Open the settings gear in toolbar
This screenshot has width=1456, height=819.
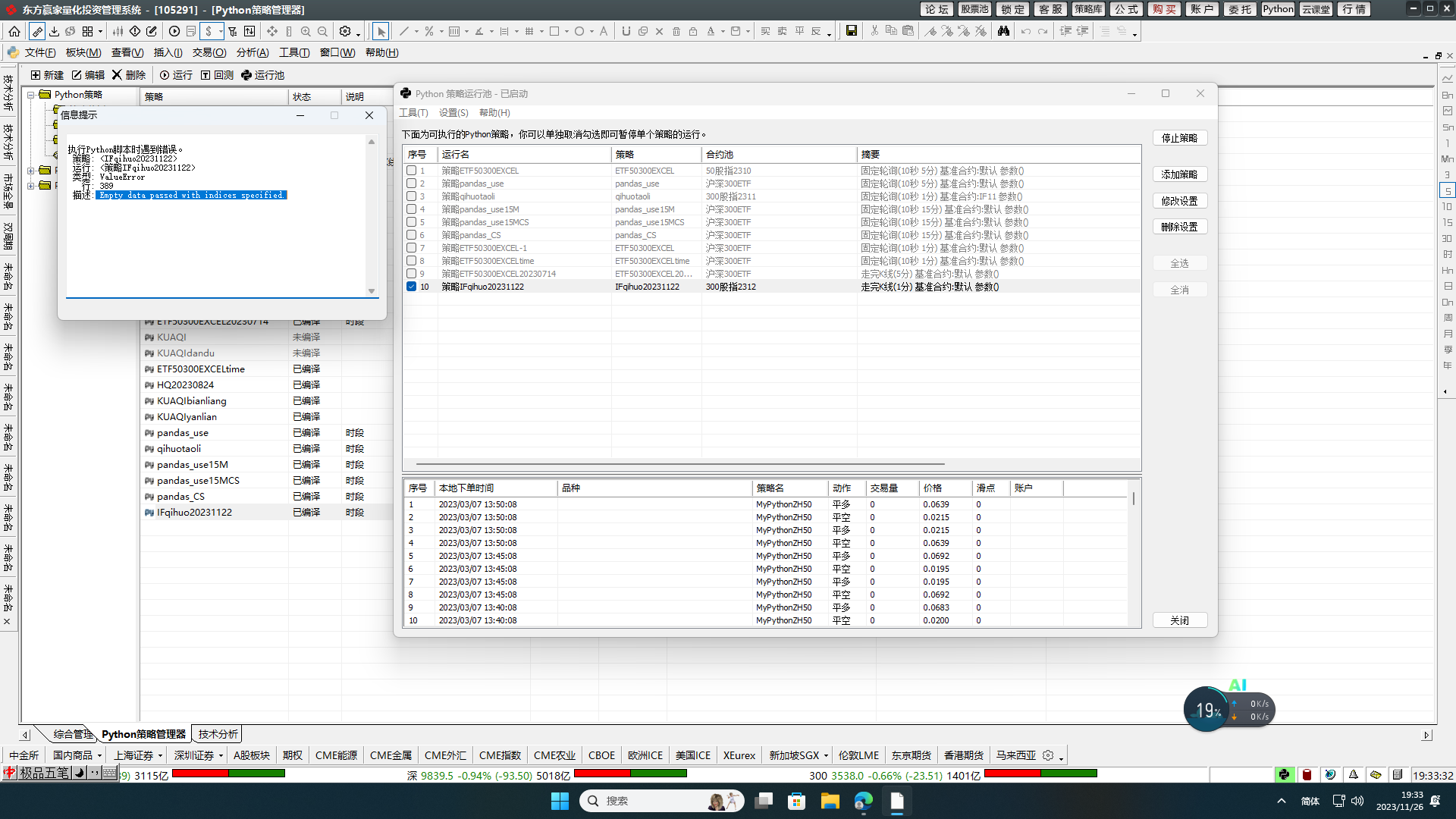coord(345,31)
